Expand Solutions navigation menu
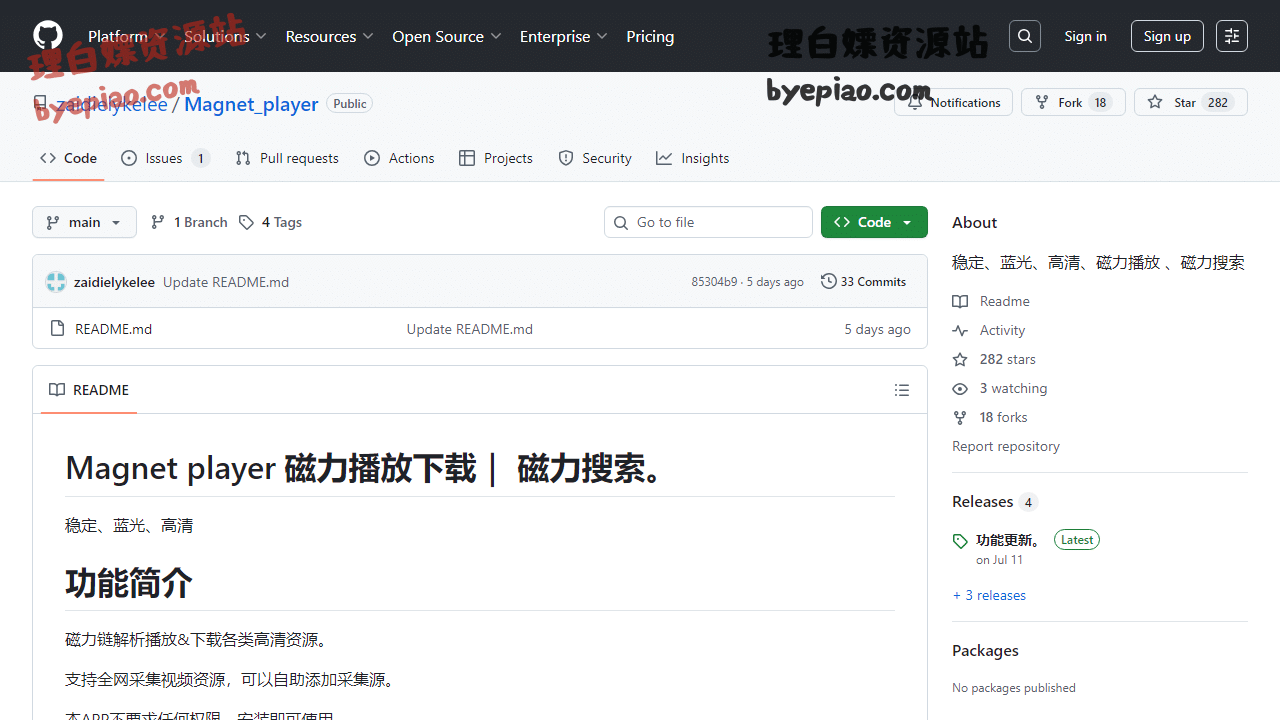Image resolution: width=1280 pixels, height=720 pixels. [x=225, y=36]
